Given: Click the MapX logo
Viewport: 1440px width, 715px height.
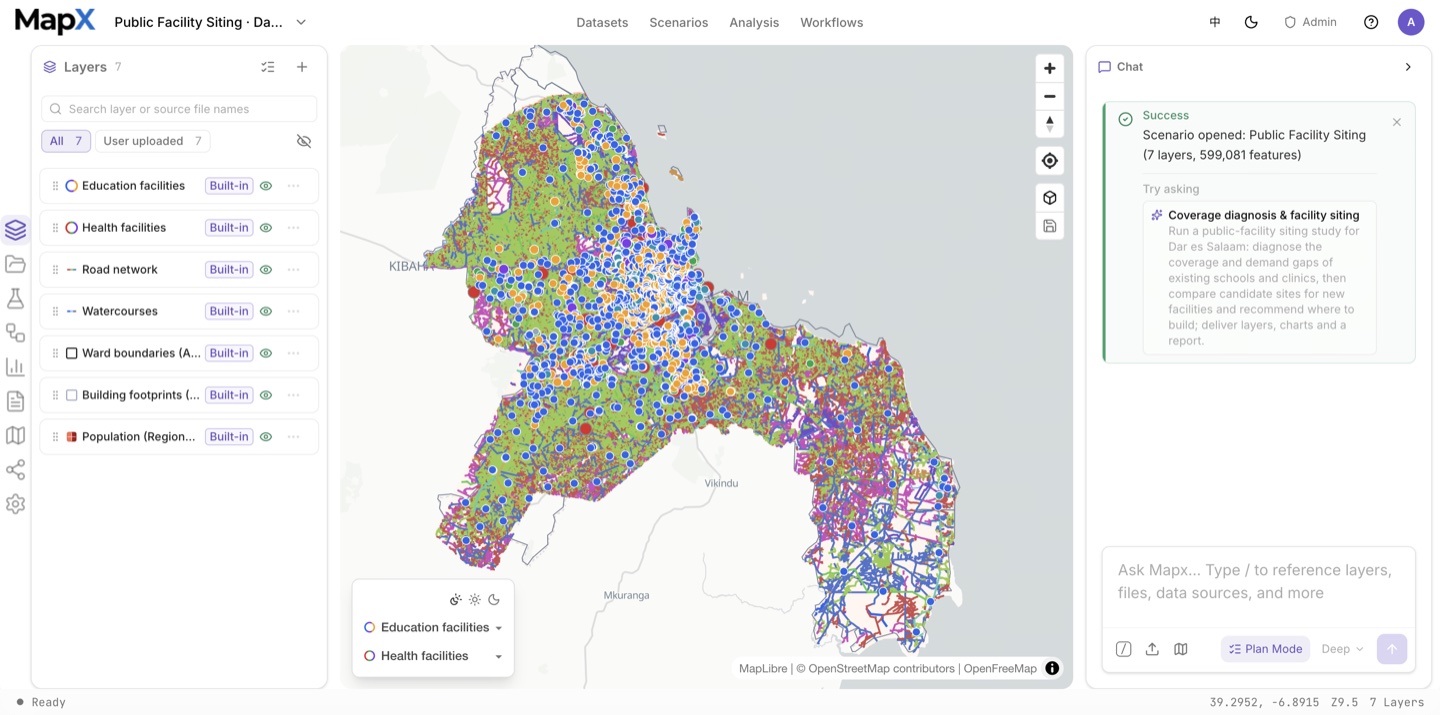Looking at the screenshot, I should (55, 21).
